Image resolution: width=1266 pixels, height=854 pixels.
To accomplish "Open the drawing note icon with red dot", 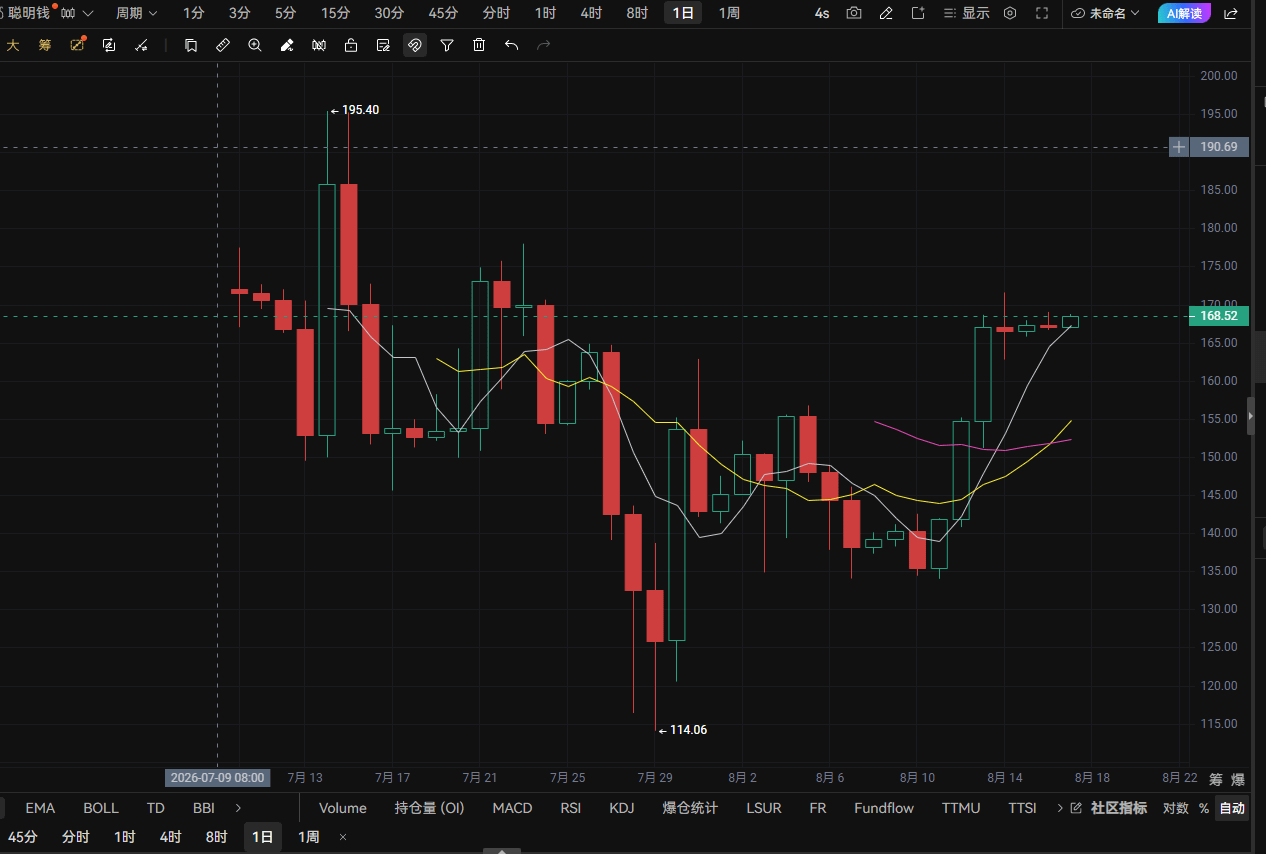I will tap(77, 45).
